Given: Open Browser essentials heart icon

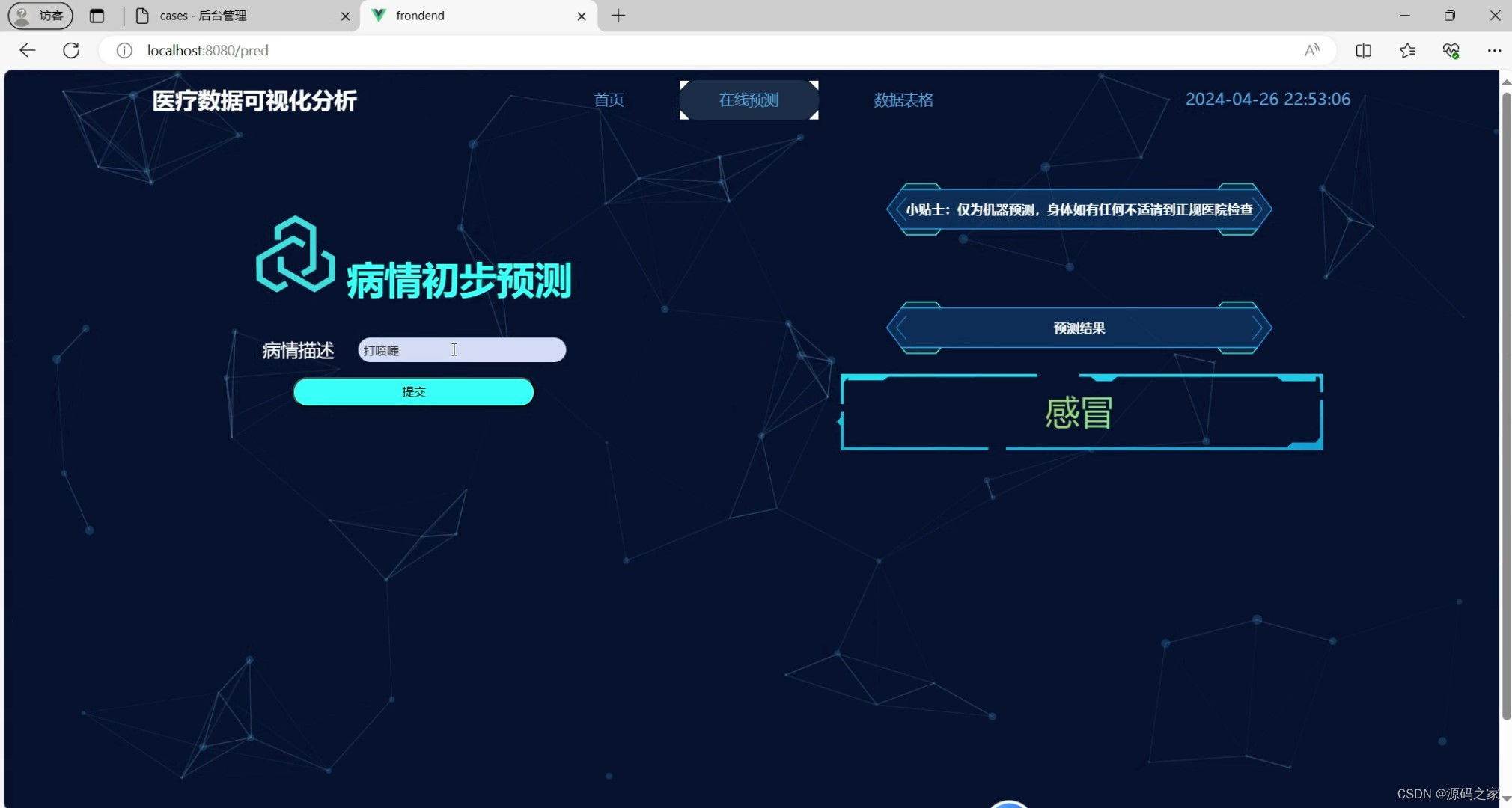Looking at the screenshot, I should click(x=1451, y=50).
